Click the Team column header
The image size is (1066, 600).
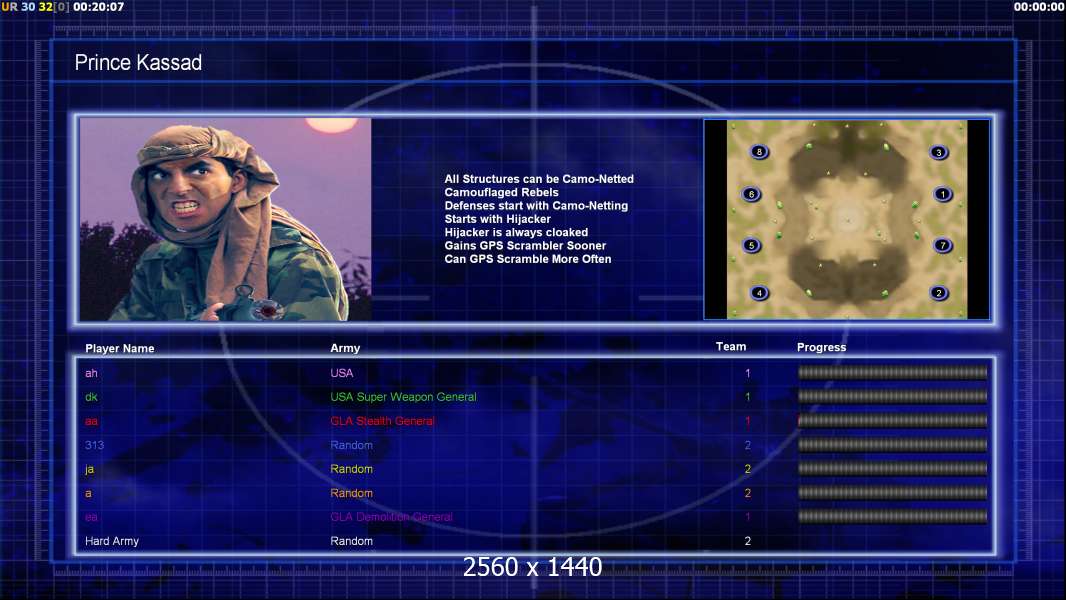pos(731,347)
